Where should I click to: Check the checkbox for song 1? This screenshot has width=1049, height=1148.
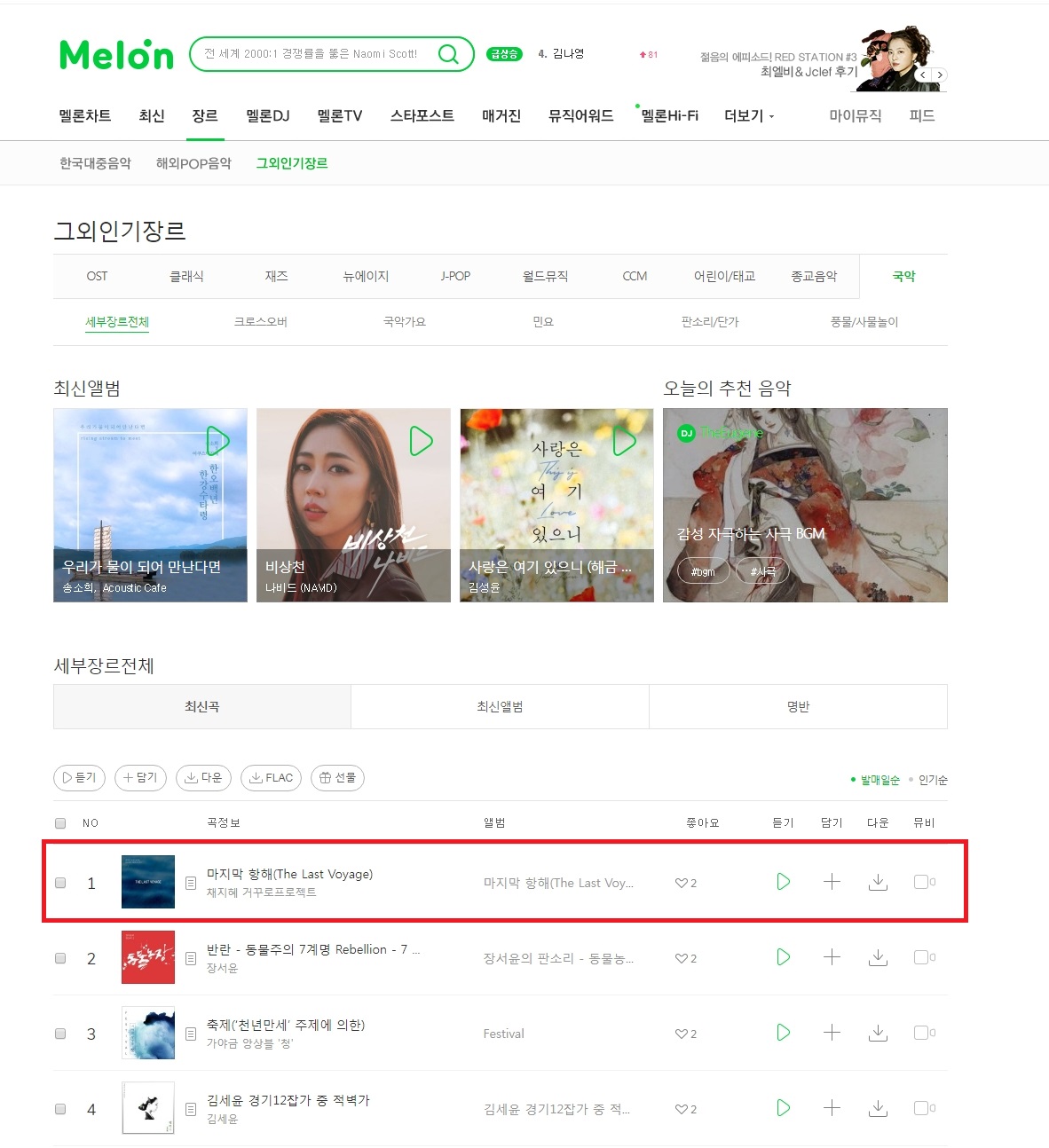click(60, 883)
